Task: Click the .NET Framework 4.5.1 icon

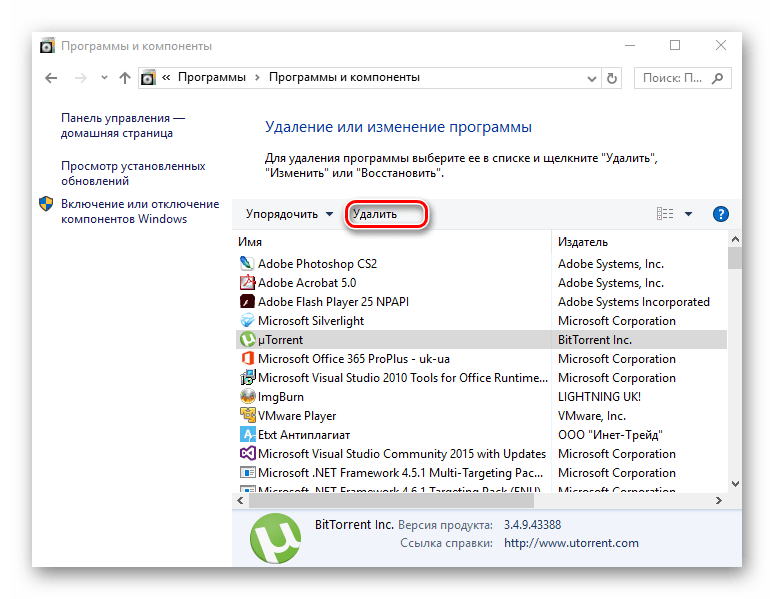Action: click(x=247, y=473)
